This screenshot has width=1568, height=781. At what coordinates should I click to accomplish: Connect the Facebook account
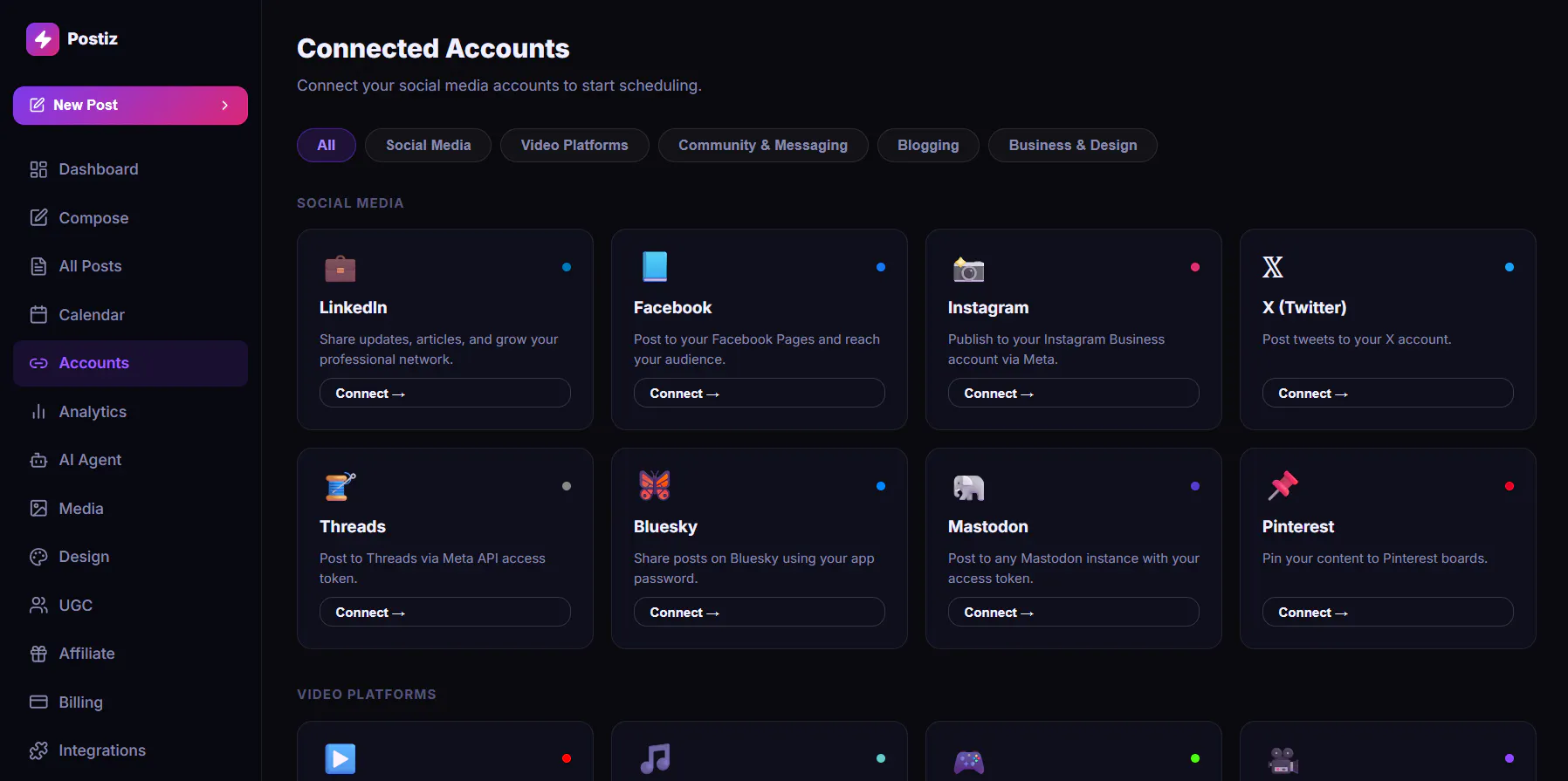(760, 393)
